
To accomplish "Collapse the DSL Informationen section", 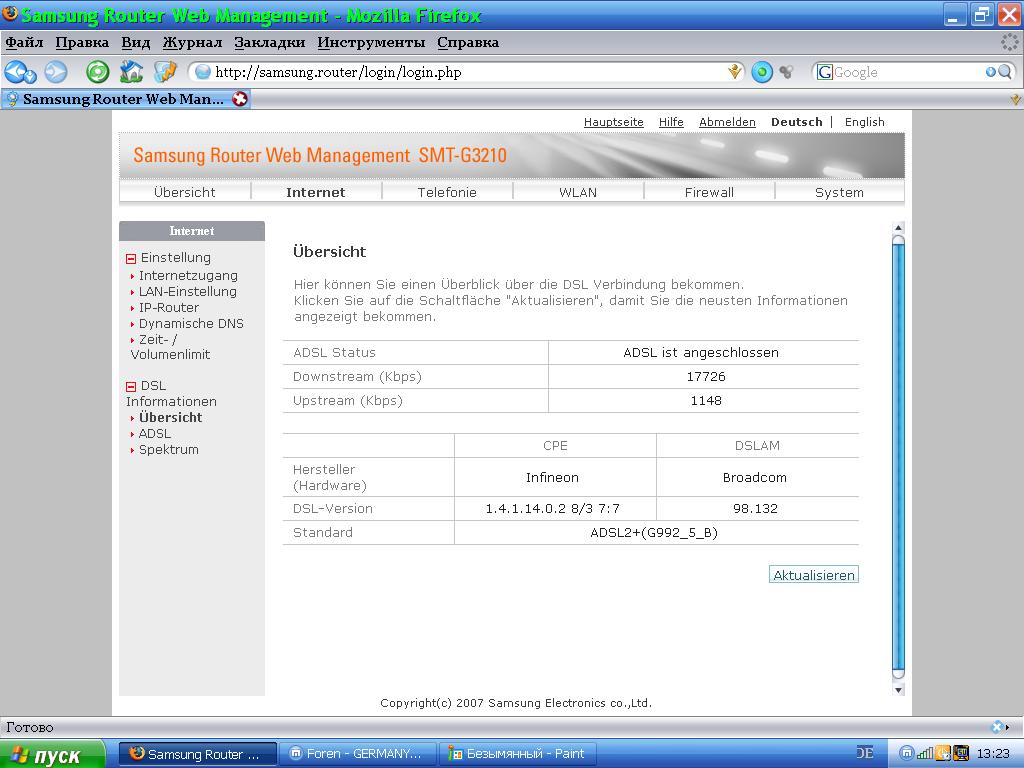I will (x=131, y=386).
